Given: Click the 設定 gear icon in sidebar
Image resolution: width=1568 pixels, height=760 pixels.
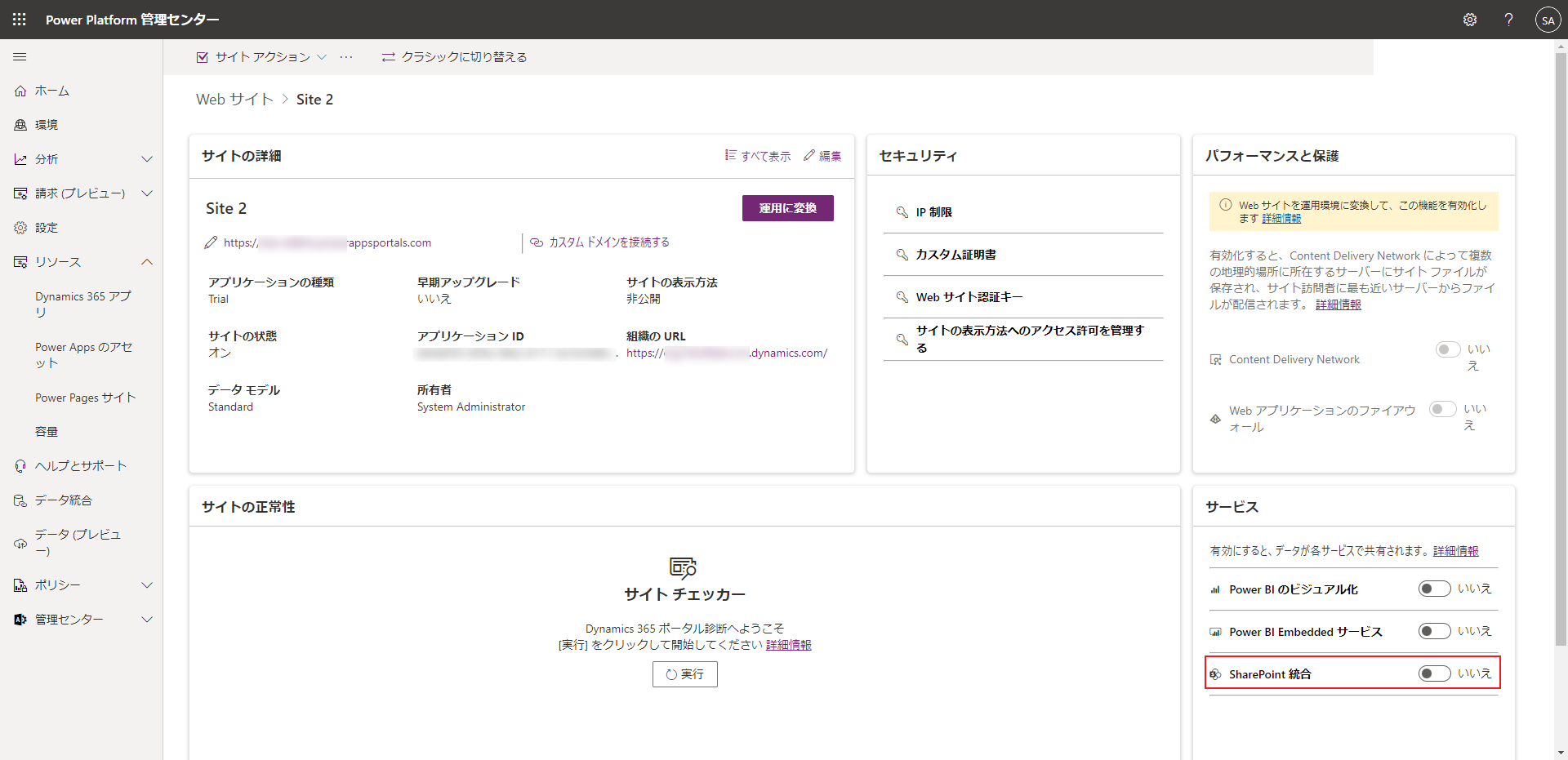Looking at the screenshot, I should pyautogui.click(x=20, y=228).
